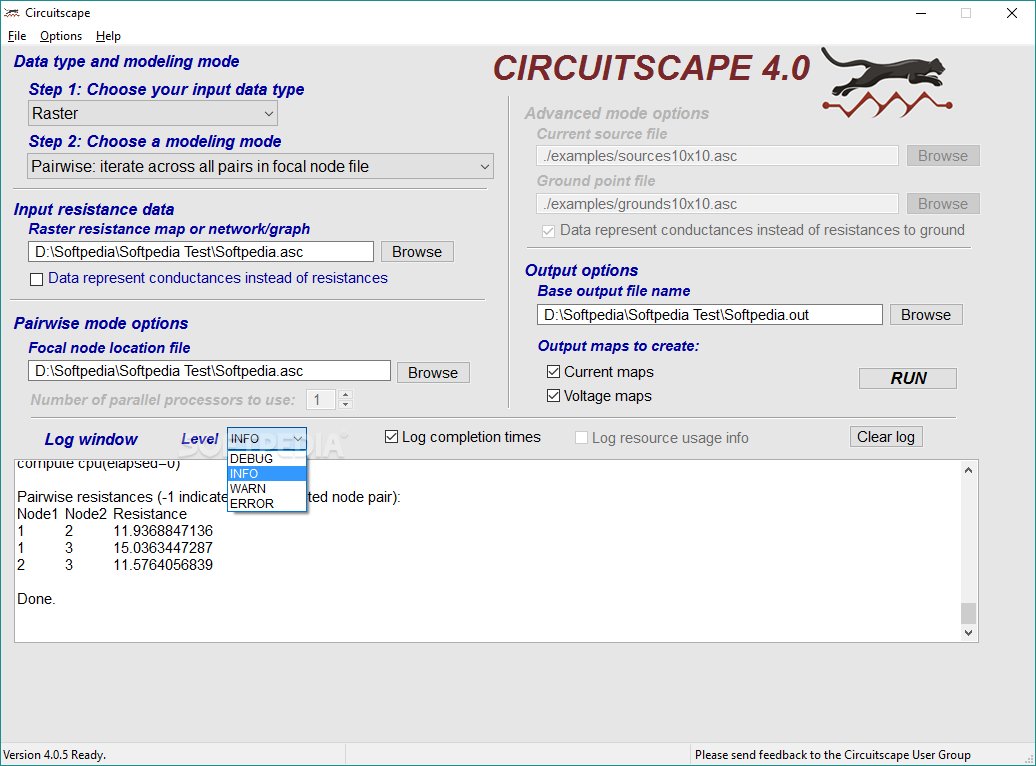This screenshot has height=766, width=1036.
Task: Open the Help menu
Action: 108,36
